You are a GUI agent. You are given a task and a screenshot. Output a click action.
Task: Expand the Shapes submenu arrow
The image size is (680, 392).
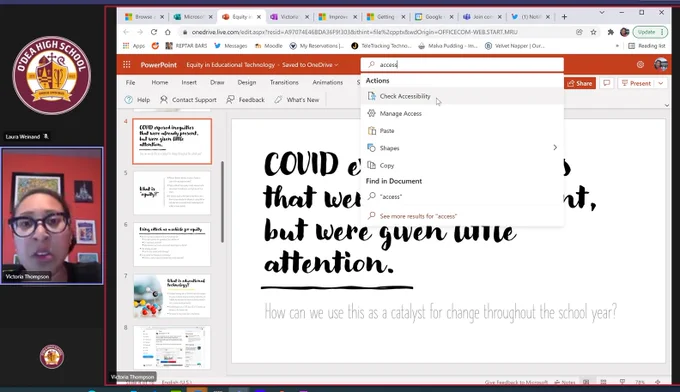(555, 148)
